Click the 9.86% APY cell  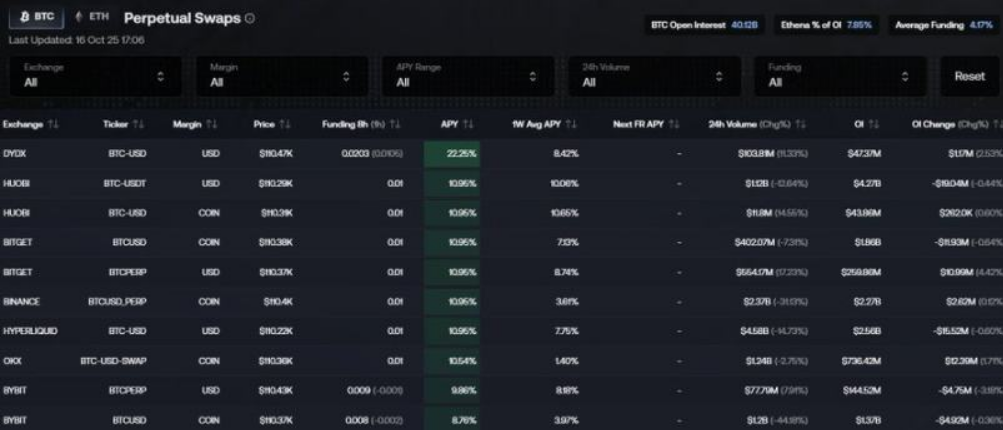tap(452, 390)
